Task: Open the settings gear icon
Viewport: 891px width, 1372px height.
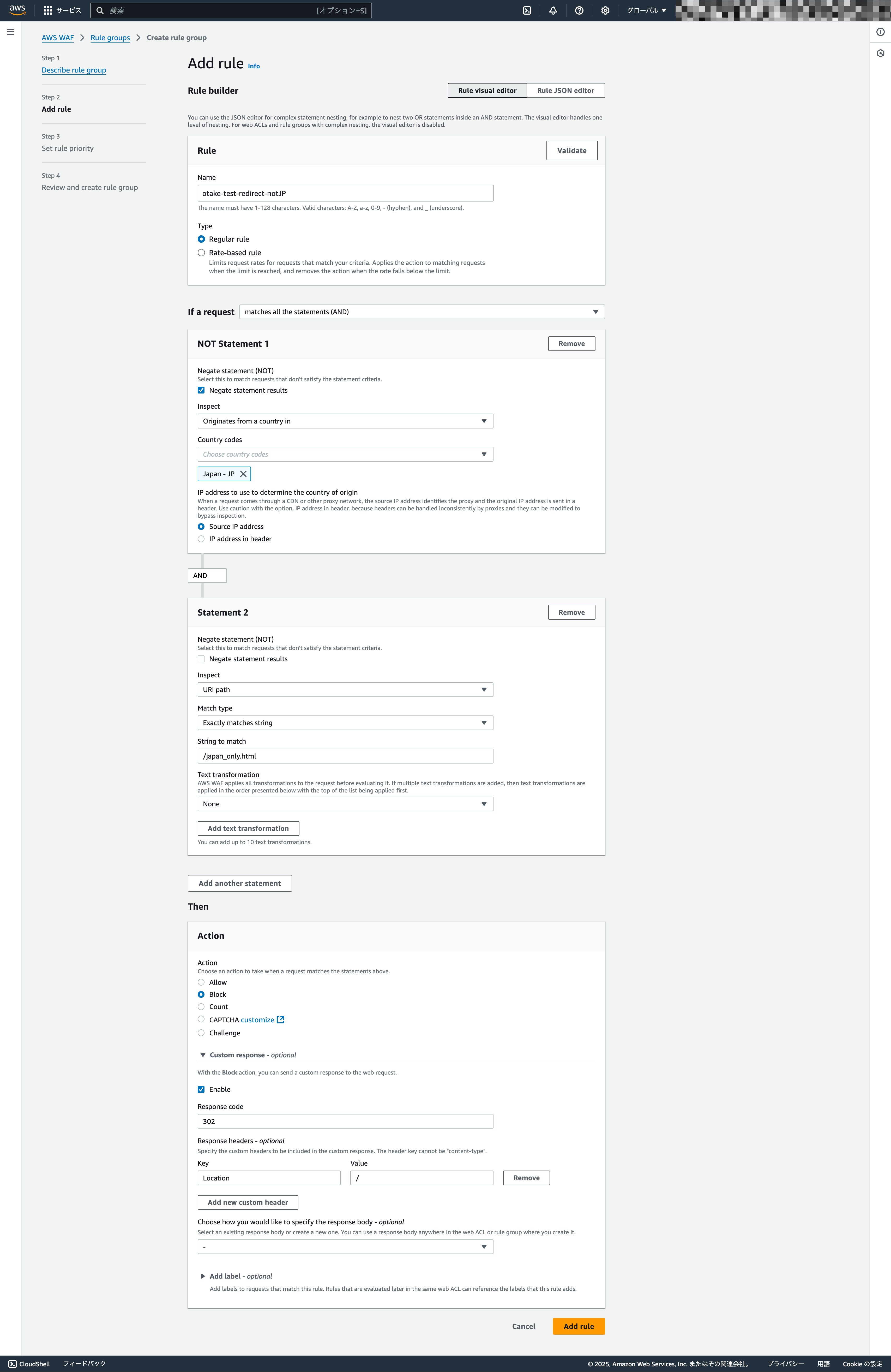Action: point(605,10)
